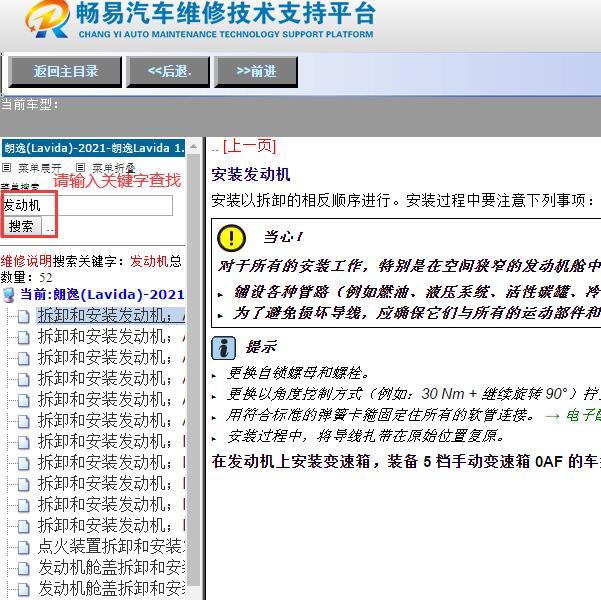Image resolution: width=601 pixels, height=600 pixels.
Task: Click the tip line mentioning 30 Nm + 继续旋转 90°
Action: [x=413, y=394]
